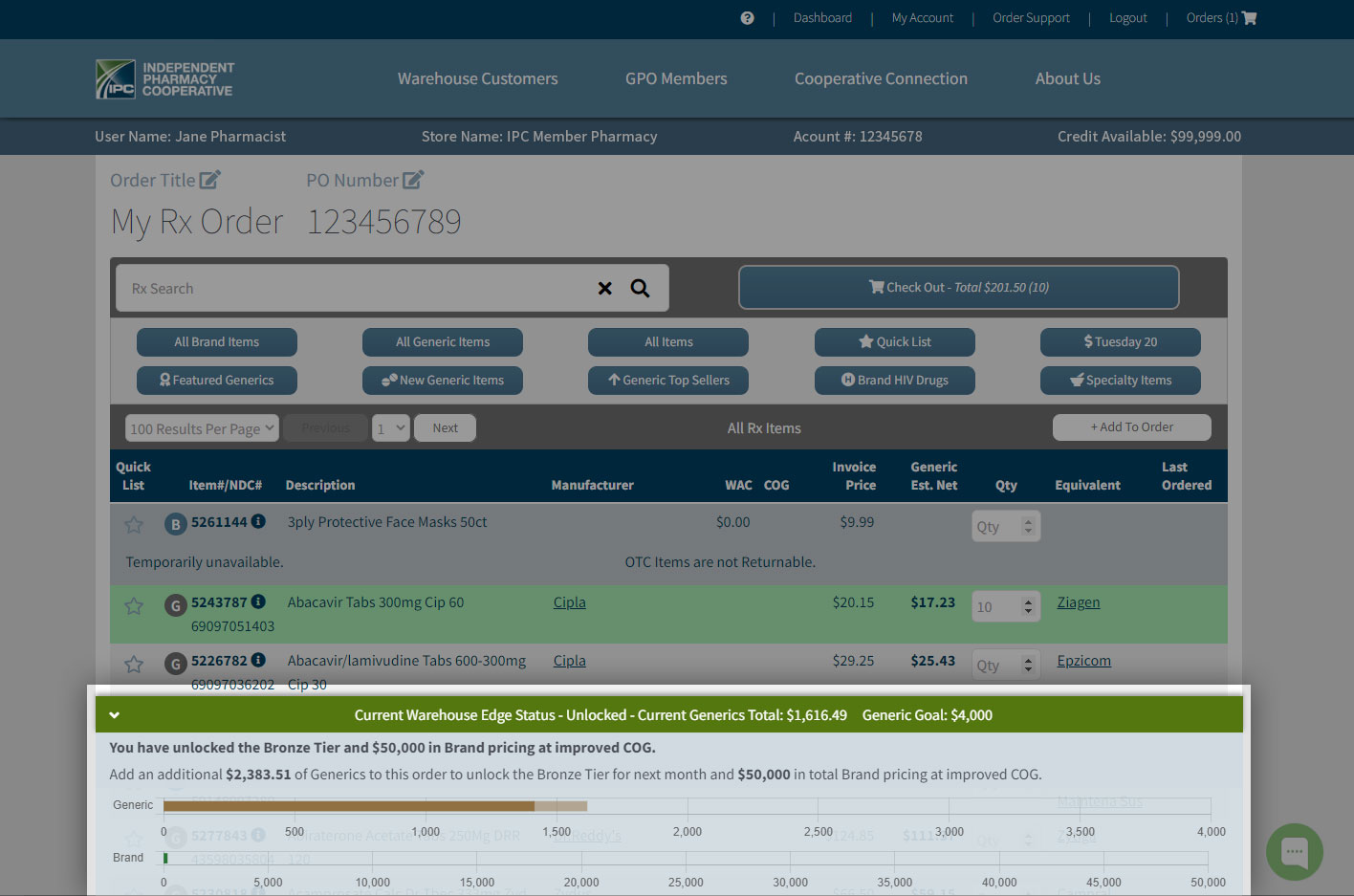Open the help question mark icon
The image size is (1354, 896).
tap(747, 18)
